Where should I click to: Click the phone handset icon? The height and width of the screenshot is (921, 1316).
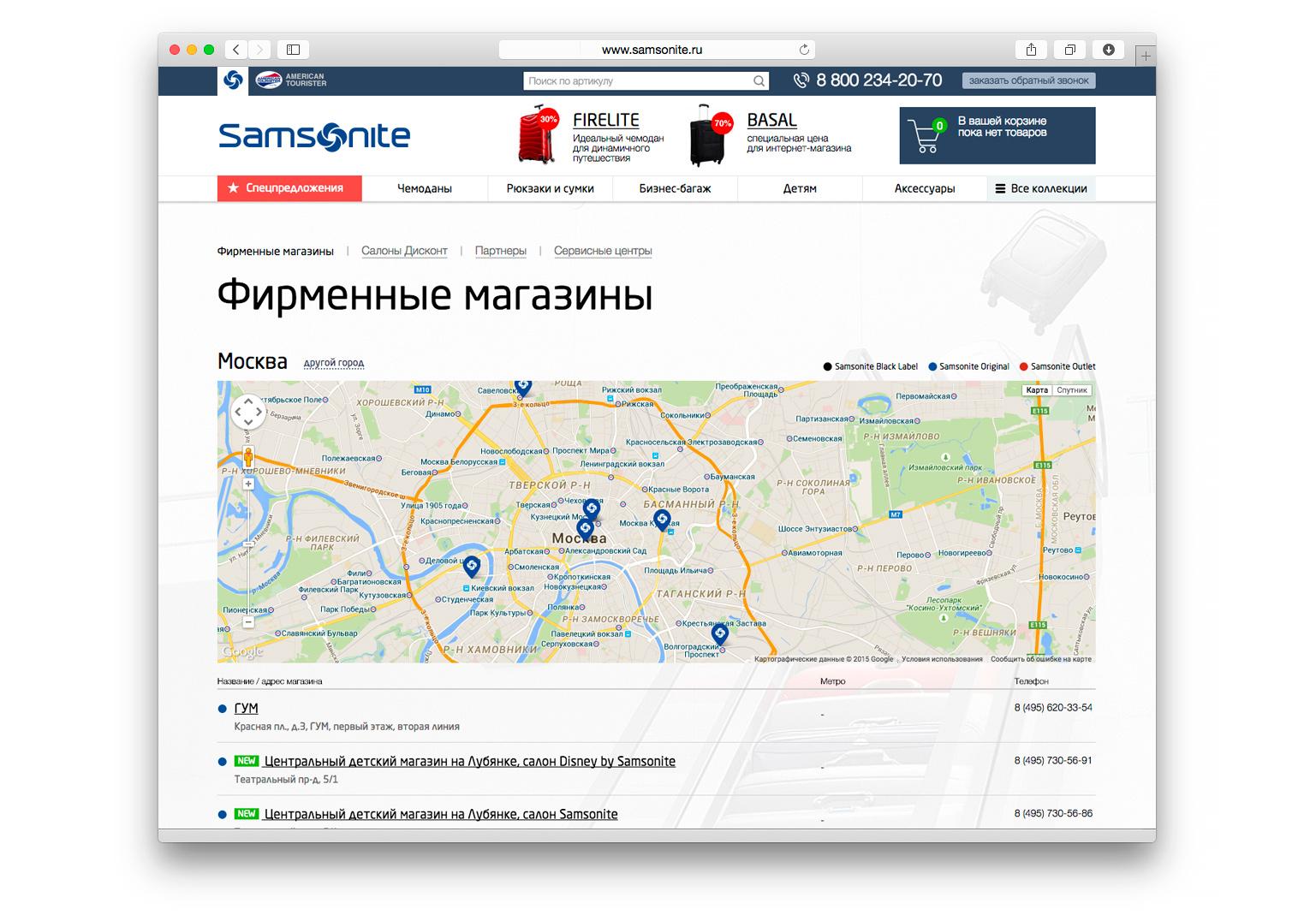(x=801, y=80)
